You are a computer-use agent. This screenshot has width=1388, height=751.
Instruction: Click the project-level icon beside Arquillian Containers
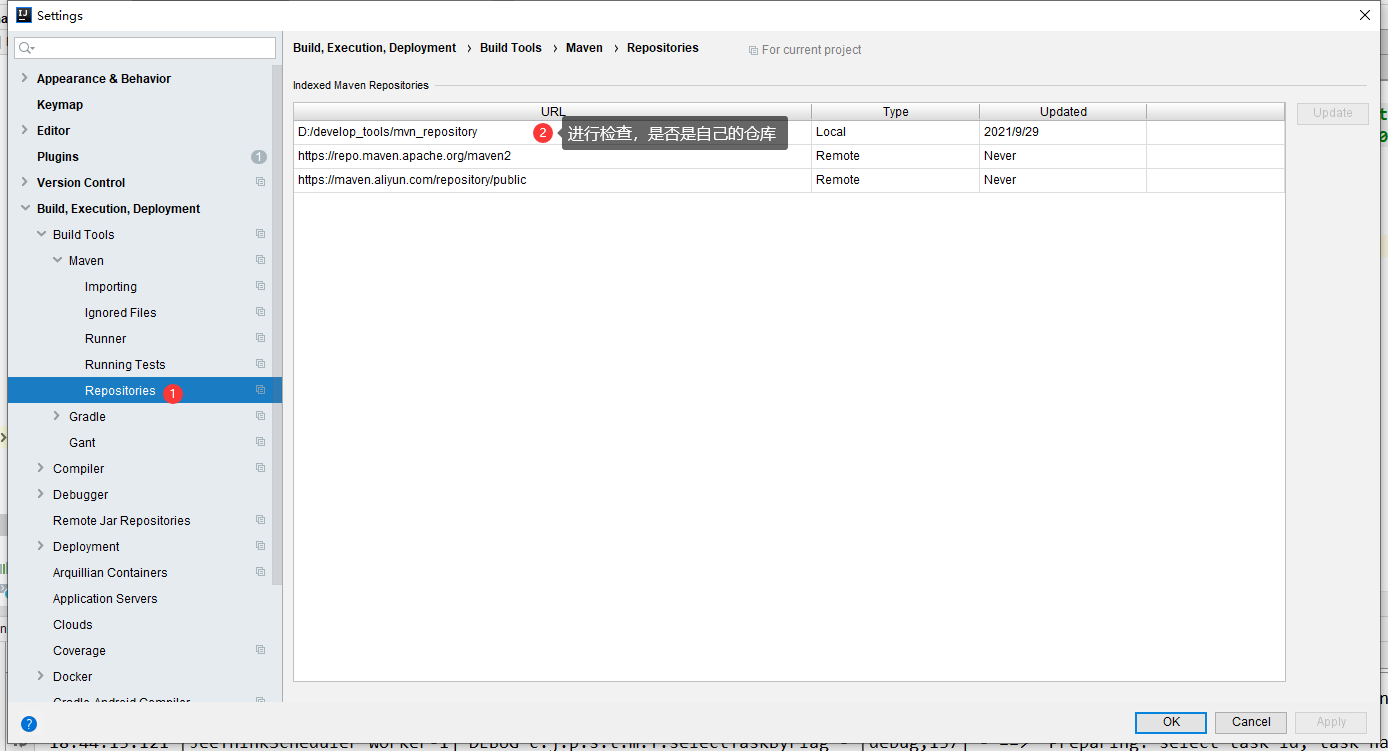[x=260, y=572]
